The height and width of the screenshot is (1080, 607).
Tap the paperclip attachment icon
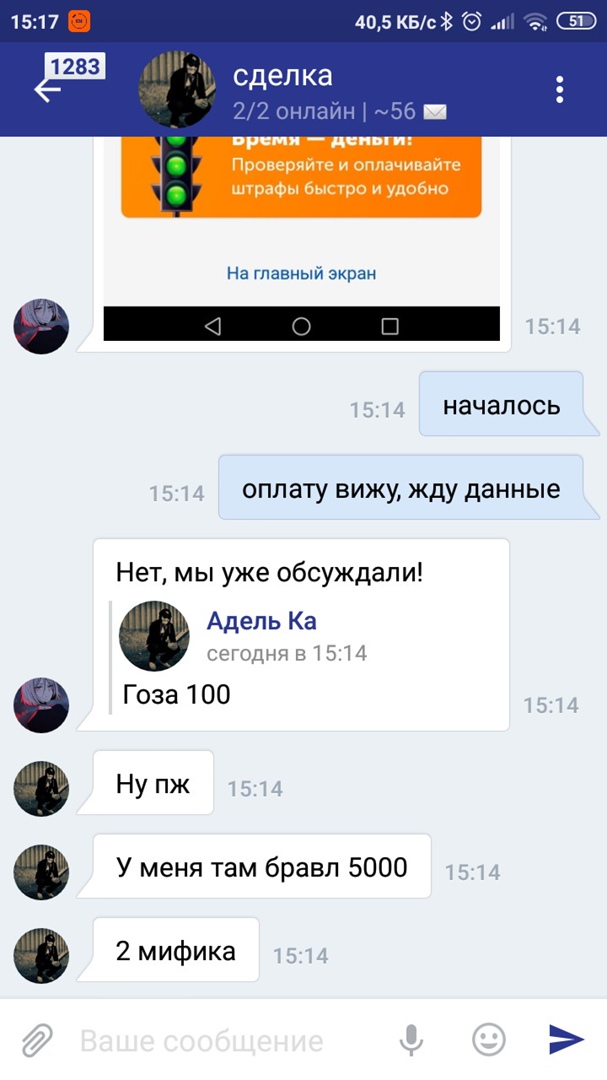tap(37, 1039)
